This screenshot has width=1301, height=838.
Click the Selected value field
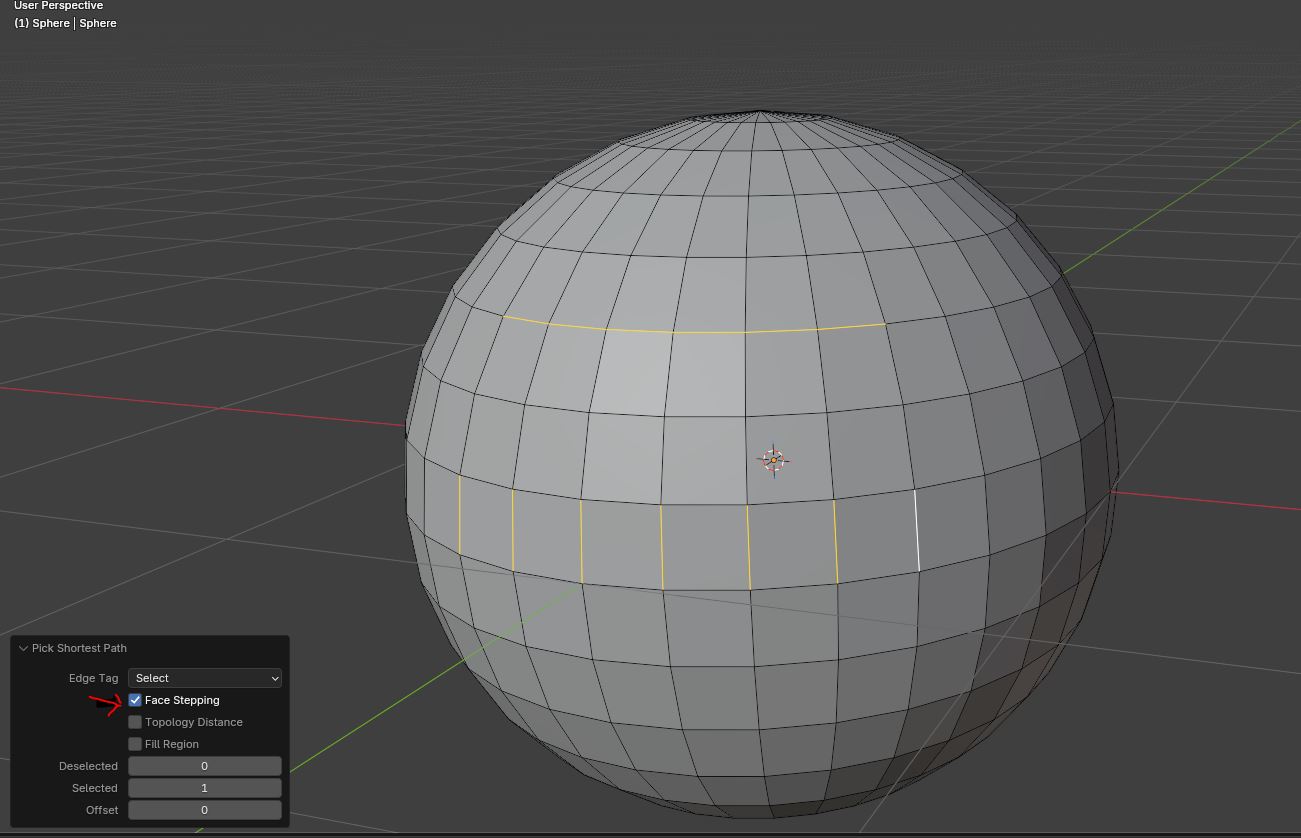[x=205, y=788]
